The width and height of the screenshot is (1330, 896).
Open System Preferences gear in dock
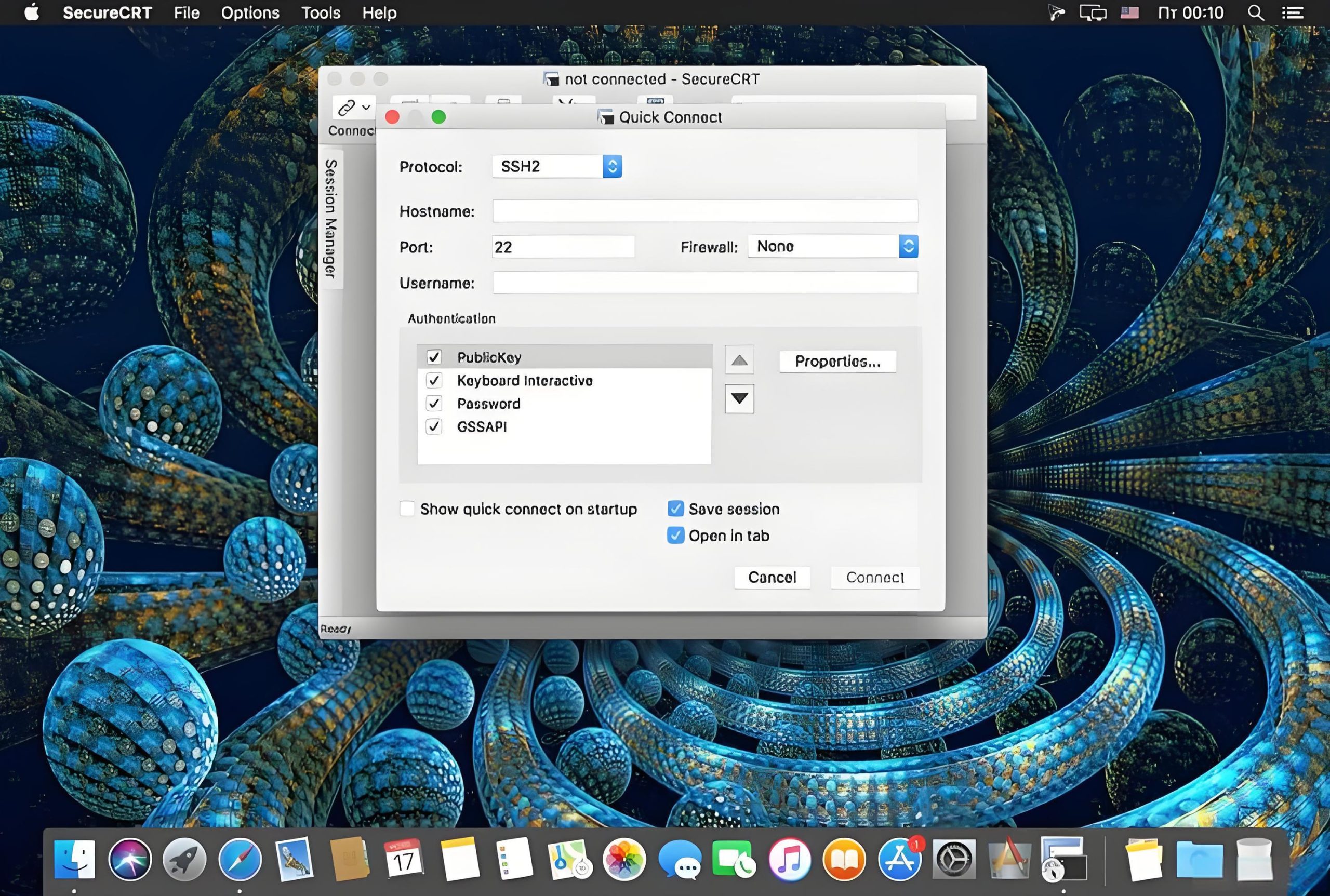[x=953, y=859]
